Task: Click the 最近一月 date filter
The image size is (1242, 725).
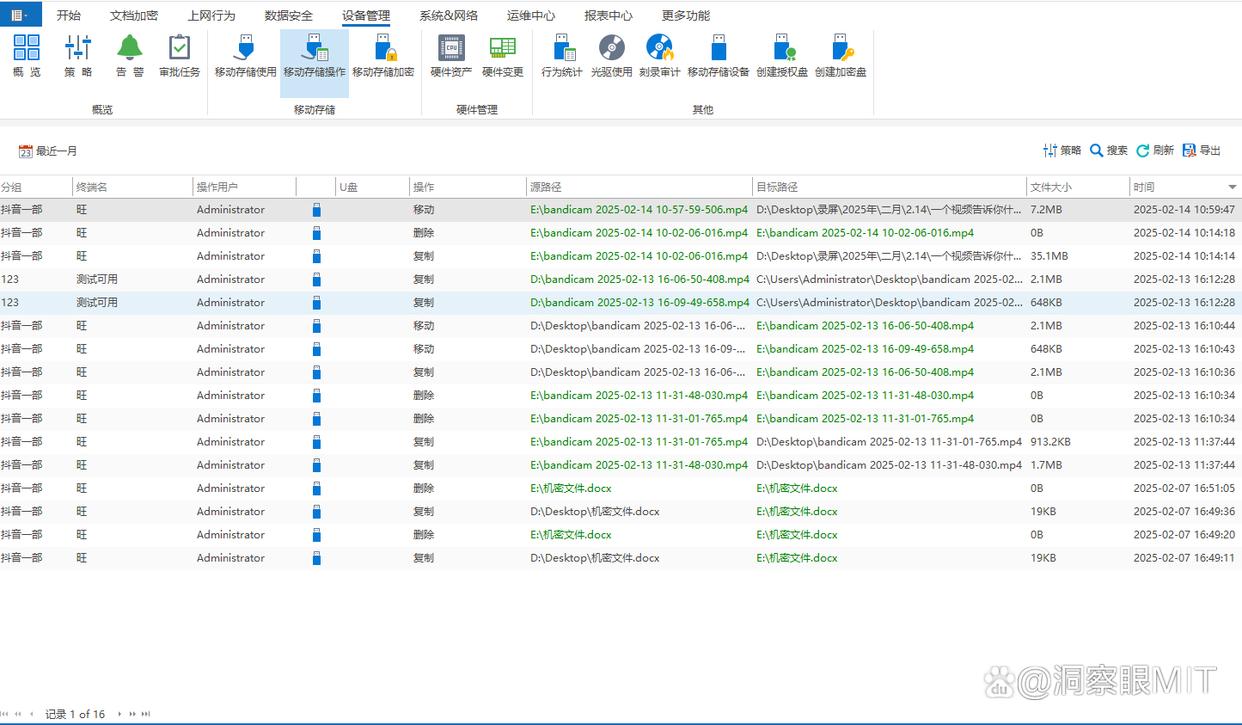Action: (x=48, y=151)
